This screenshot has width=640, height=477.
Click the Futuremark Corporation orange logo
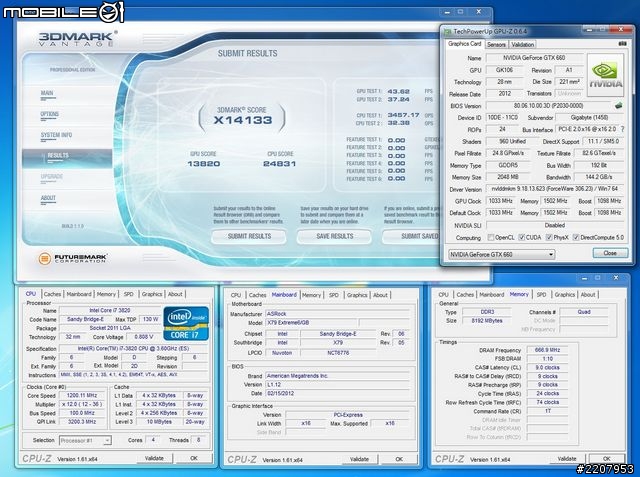point(44,258)
